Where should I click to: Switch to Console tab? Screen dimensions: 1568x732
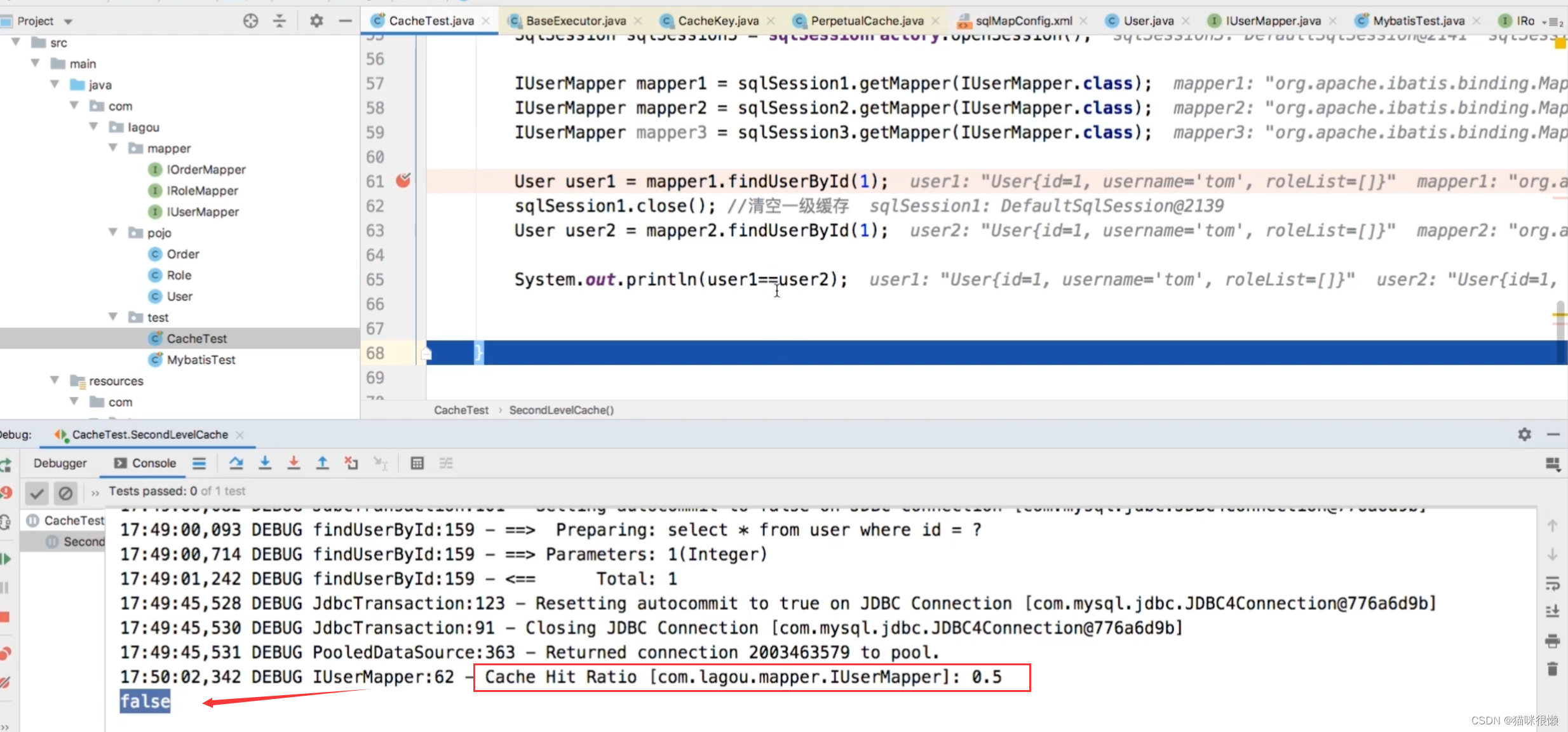tap(145, 463)
